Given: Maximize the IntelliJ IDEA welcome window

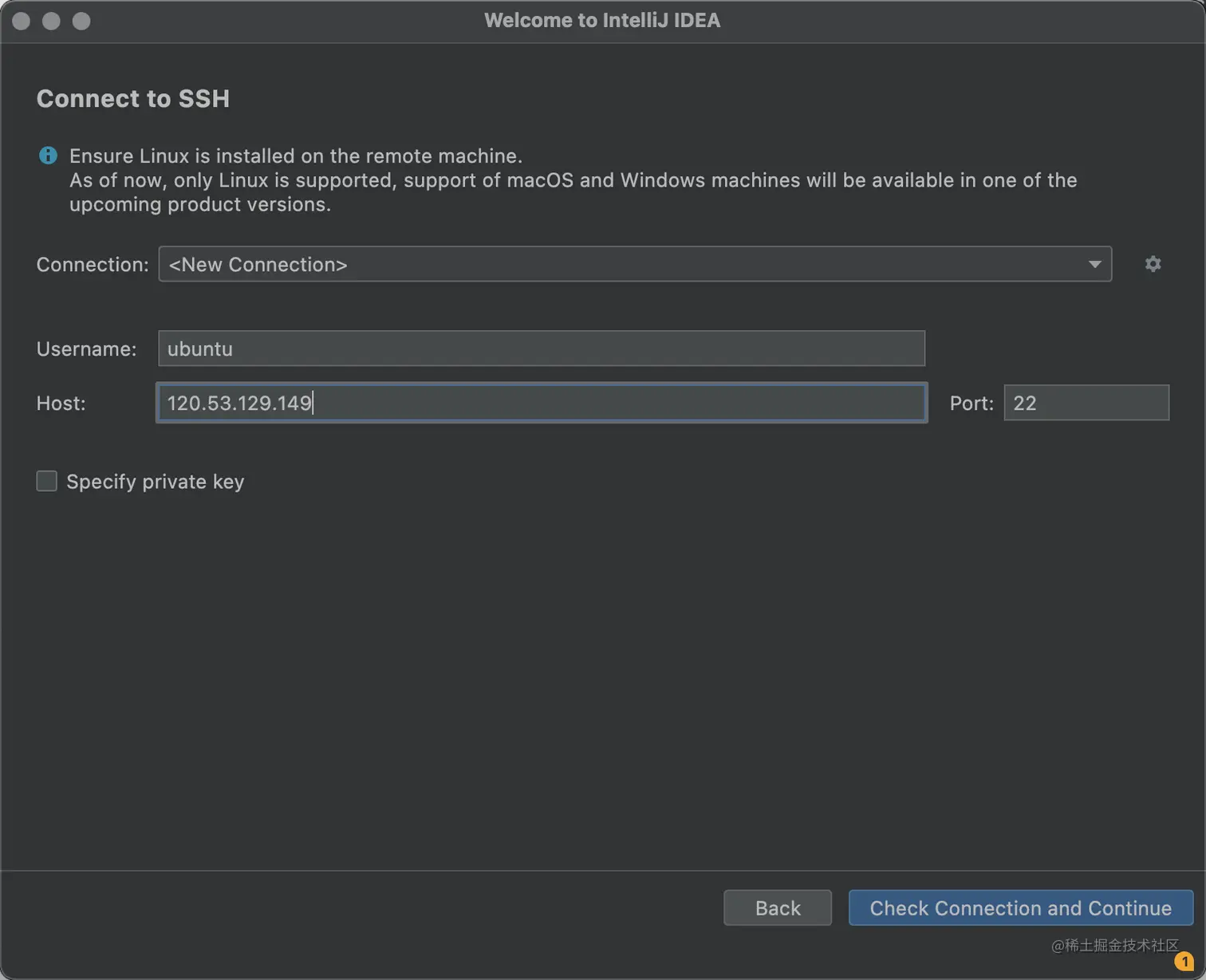Looking at the screenshot, I should coord(81,21).
